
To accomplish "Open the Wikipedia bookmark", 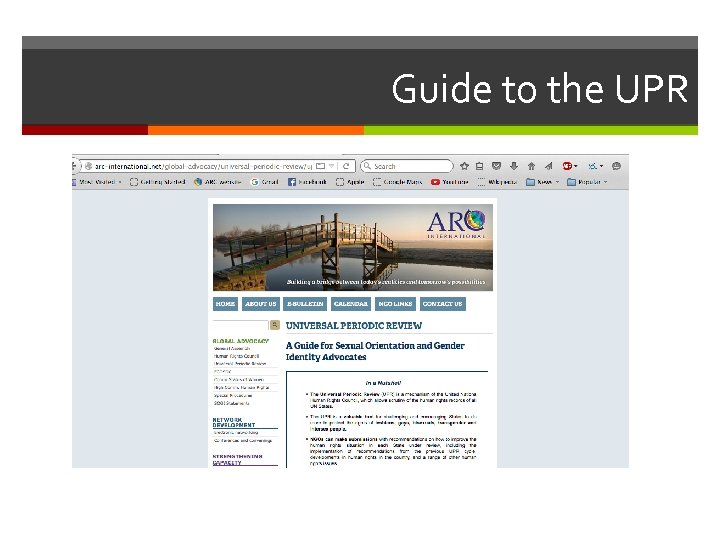I will [x=497, y=182].
